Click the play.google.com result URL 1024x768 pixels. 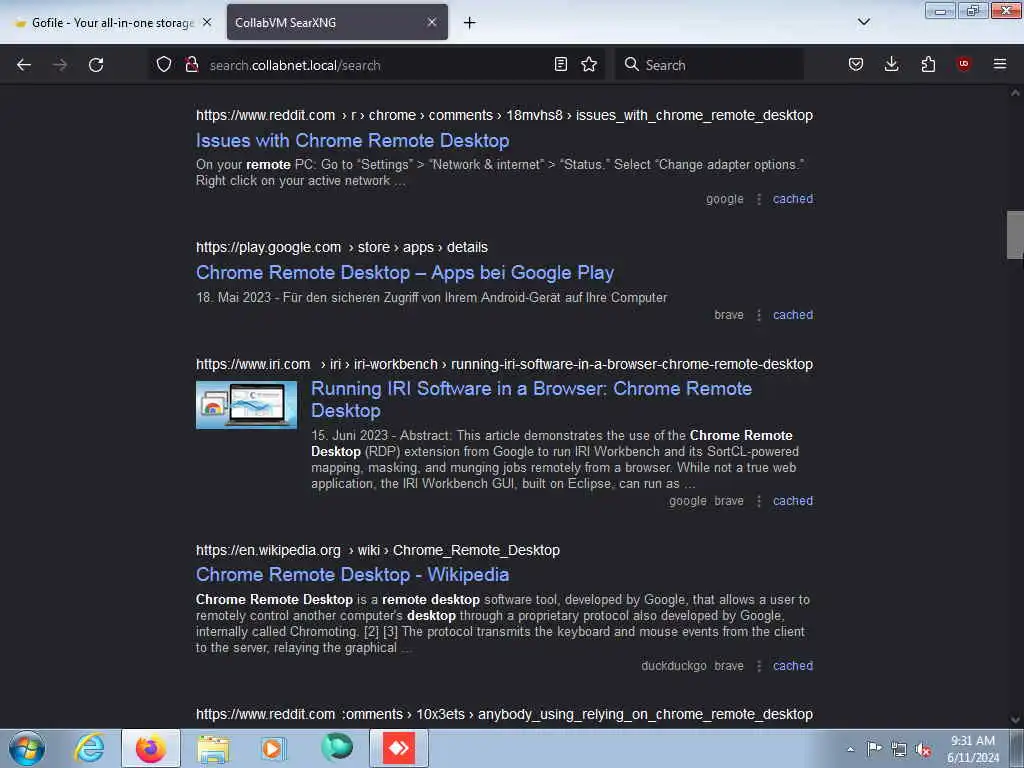342,248
